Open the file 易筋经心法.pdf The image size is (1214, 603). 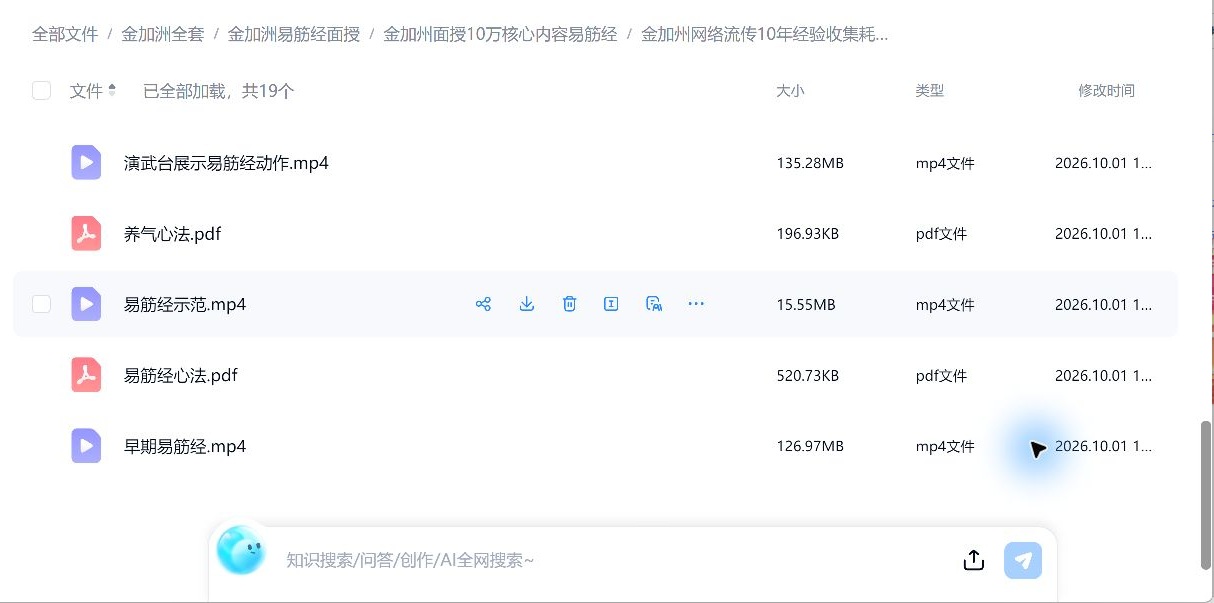pyautogui.click(x=181, y=376)
